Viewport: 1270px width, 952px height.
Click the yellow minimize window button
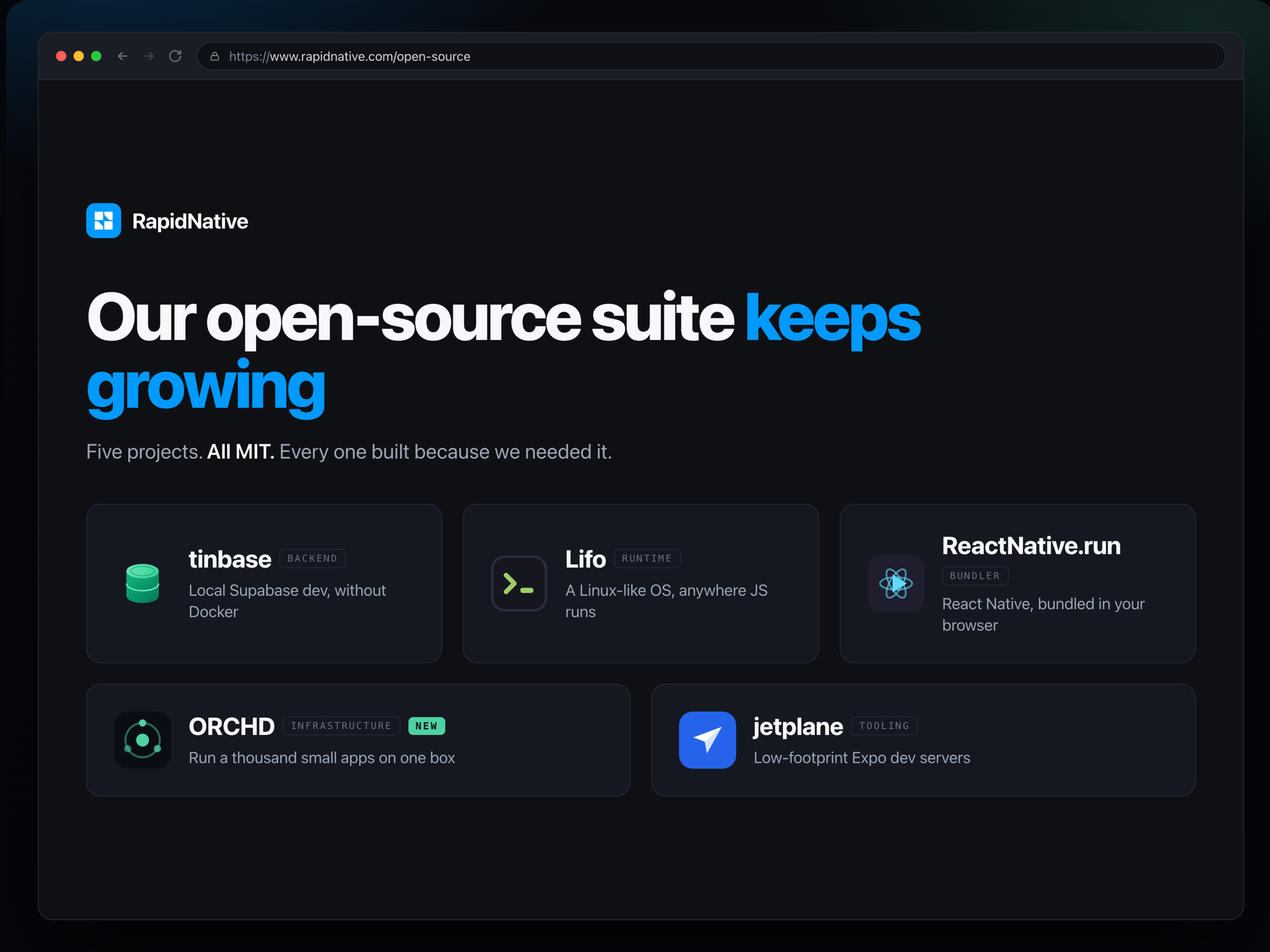pyautogui.click(x=79, y=56)
